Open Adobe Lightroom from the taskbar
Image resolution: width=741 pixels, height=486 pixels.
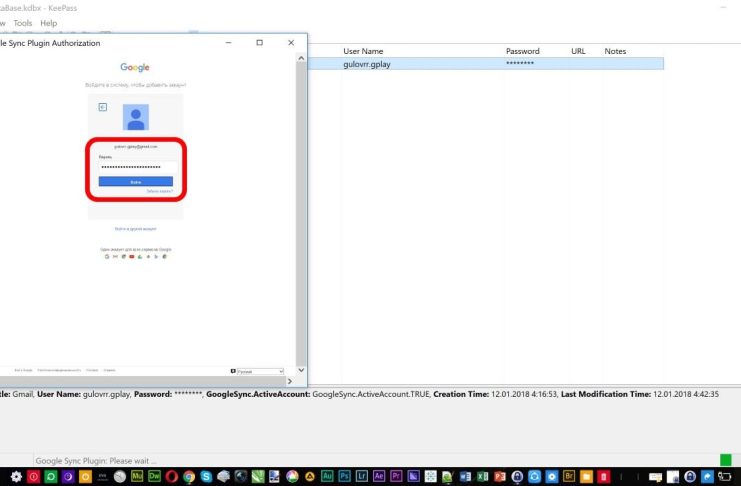pos(362,477)
